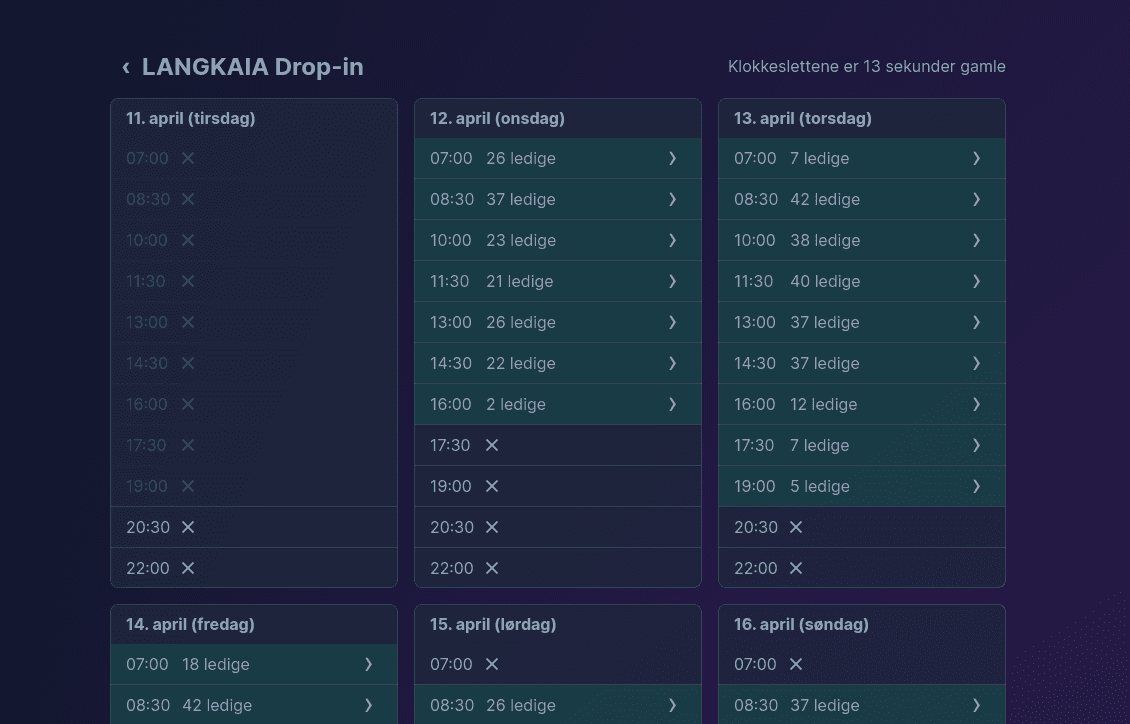Select the 12. april 11:30 slot with 21 ledige

tap(558, 282)
